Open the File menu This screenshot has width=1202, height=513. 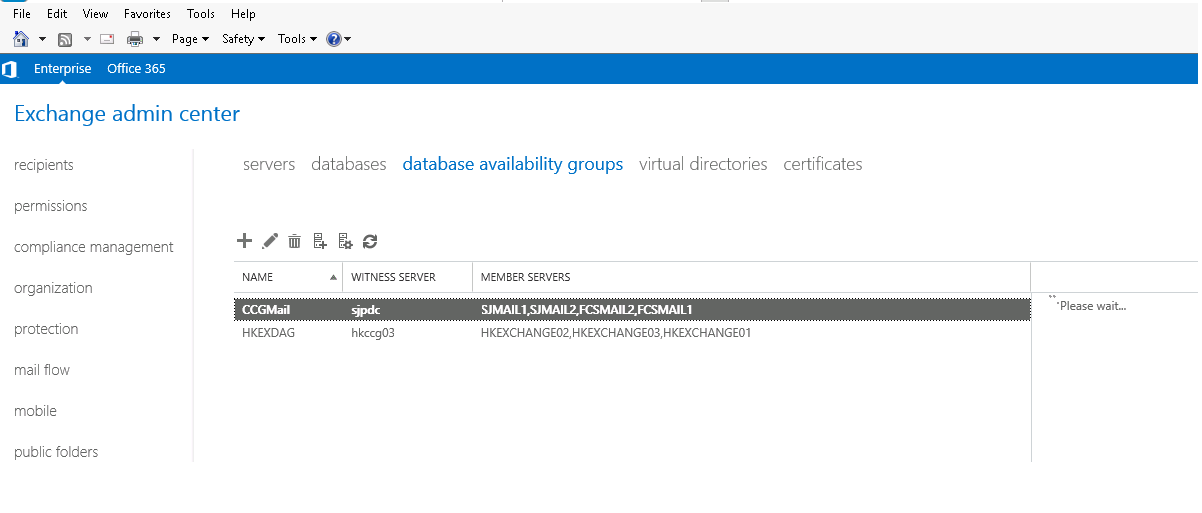pos(21,14)
